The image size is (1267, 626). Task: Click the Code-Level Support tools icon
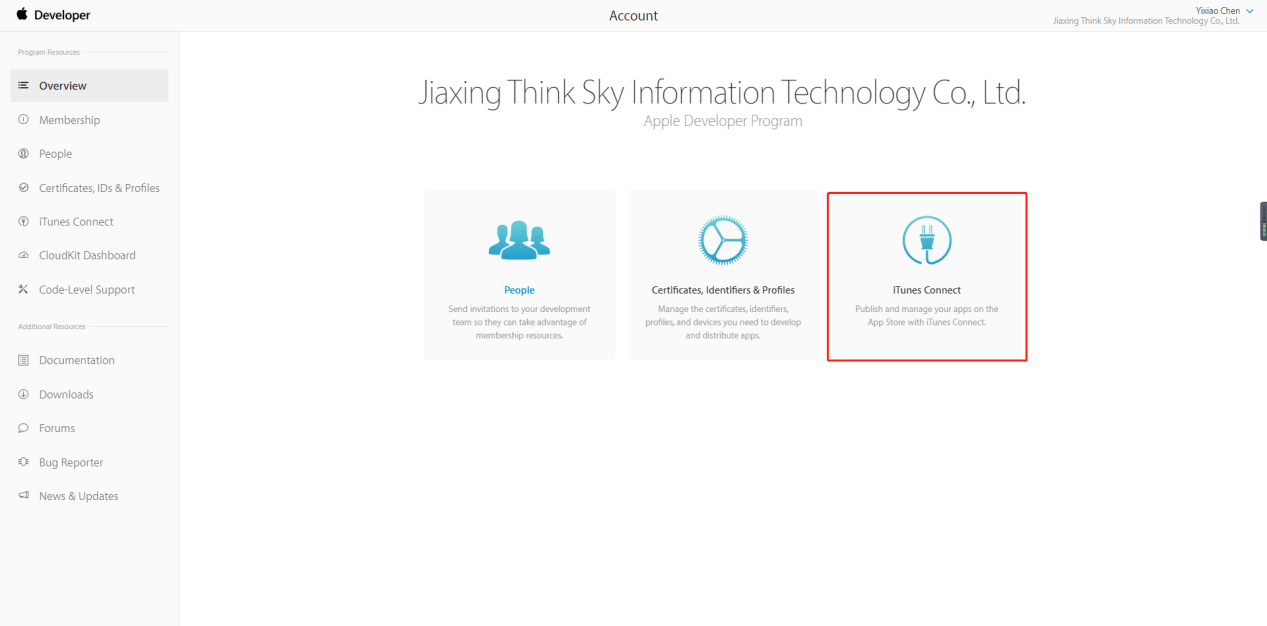point(23,289)
